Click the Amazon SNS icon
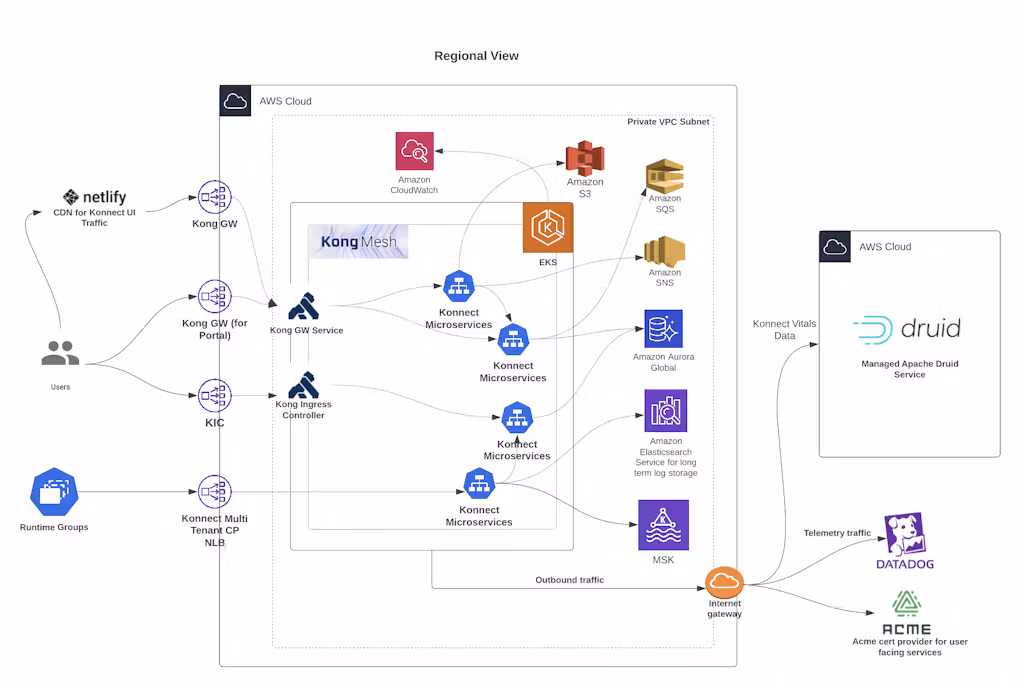1024x688 pixels. click(x=664, y=251)
